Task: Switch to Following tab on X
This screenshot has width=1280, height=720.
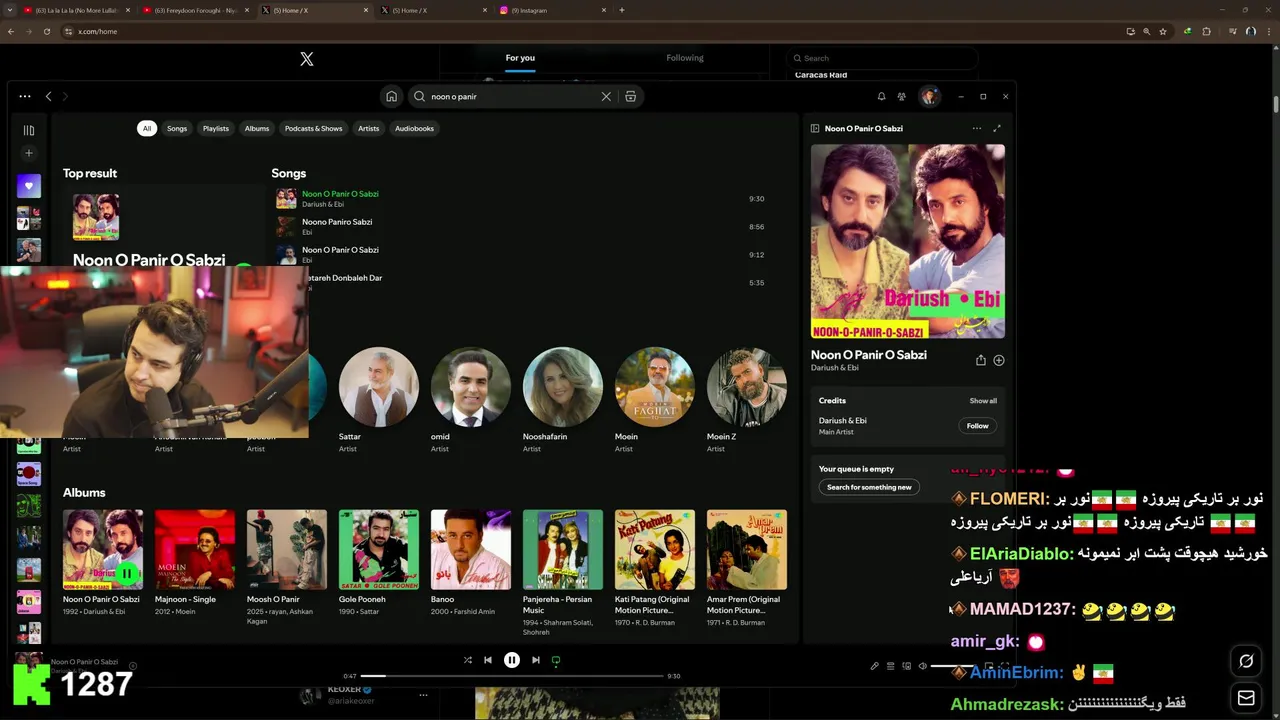Action: coord(685,58)
